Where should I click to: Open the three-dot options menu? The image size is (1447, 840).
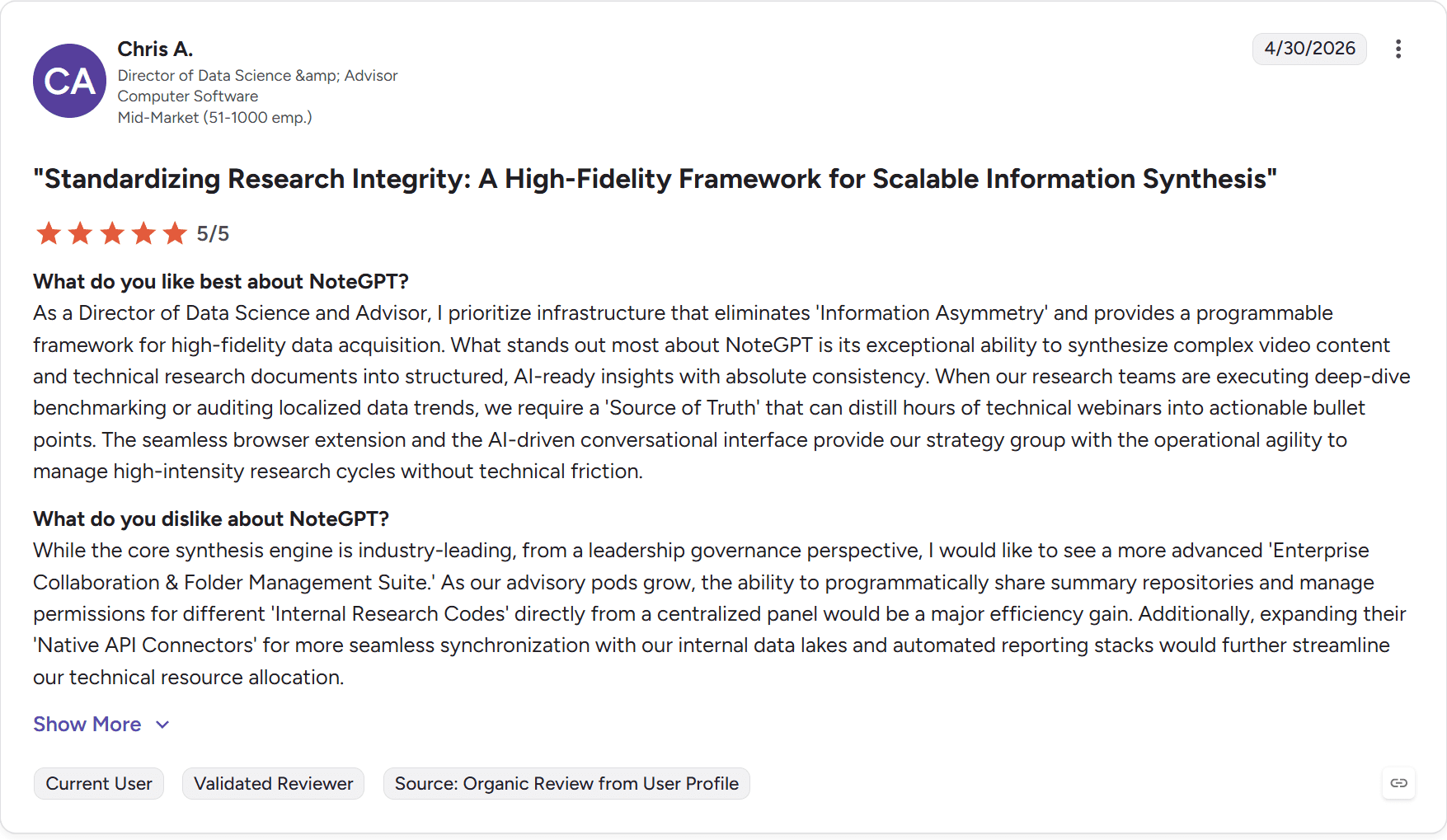click(x=1398, y=49)
